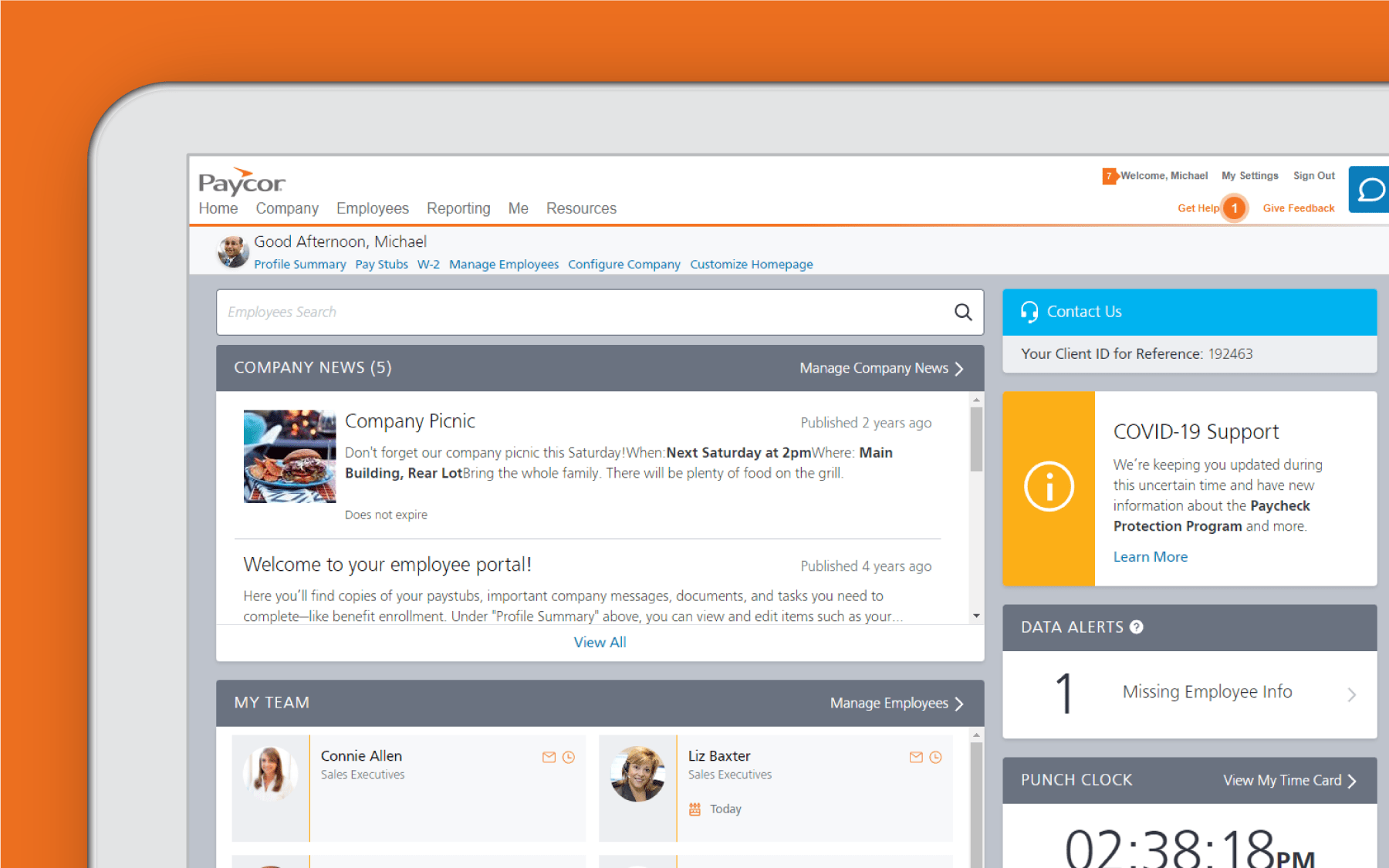Click Liz Baxter's name
Image resolution: width=1389 pixels, height=868 pixels.
click(719, 756)
